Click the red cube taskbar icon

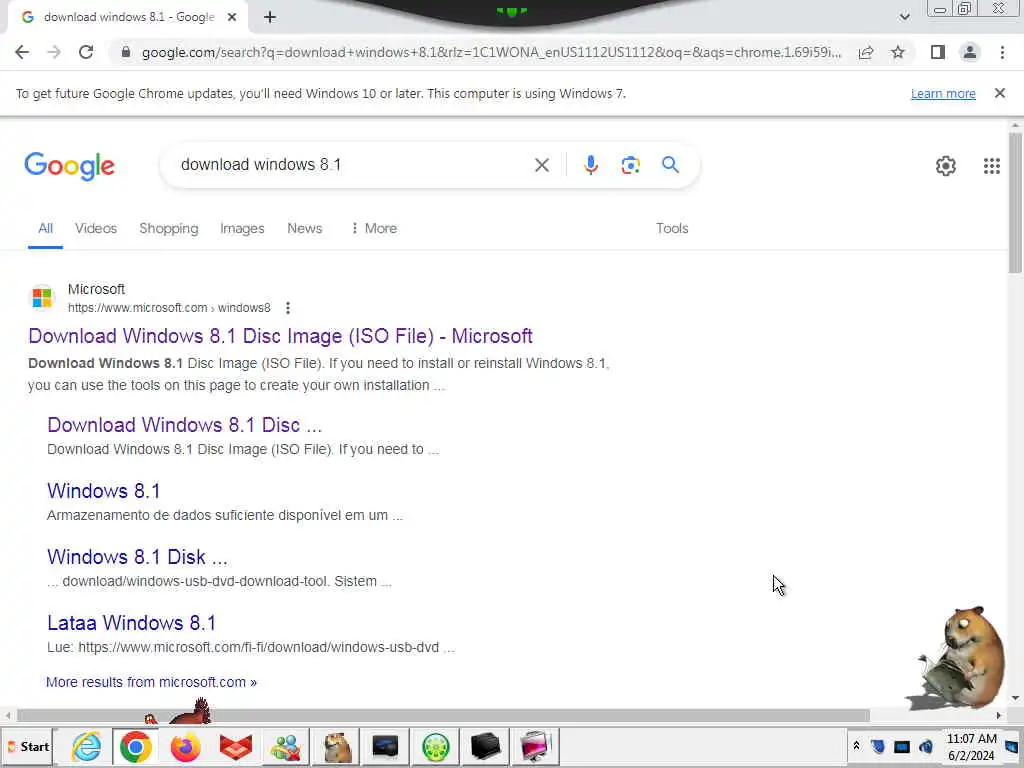[236, 746]
